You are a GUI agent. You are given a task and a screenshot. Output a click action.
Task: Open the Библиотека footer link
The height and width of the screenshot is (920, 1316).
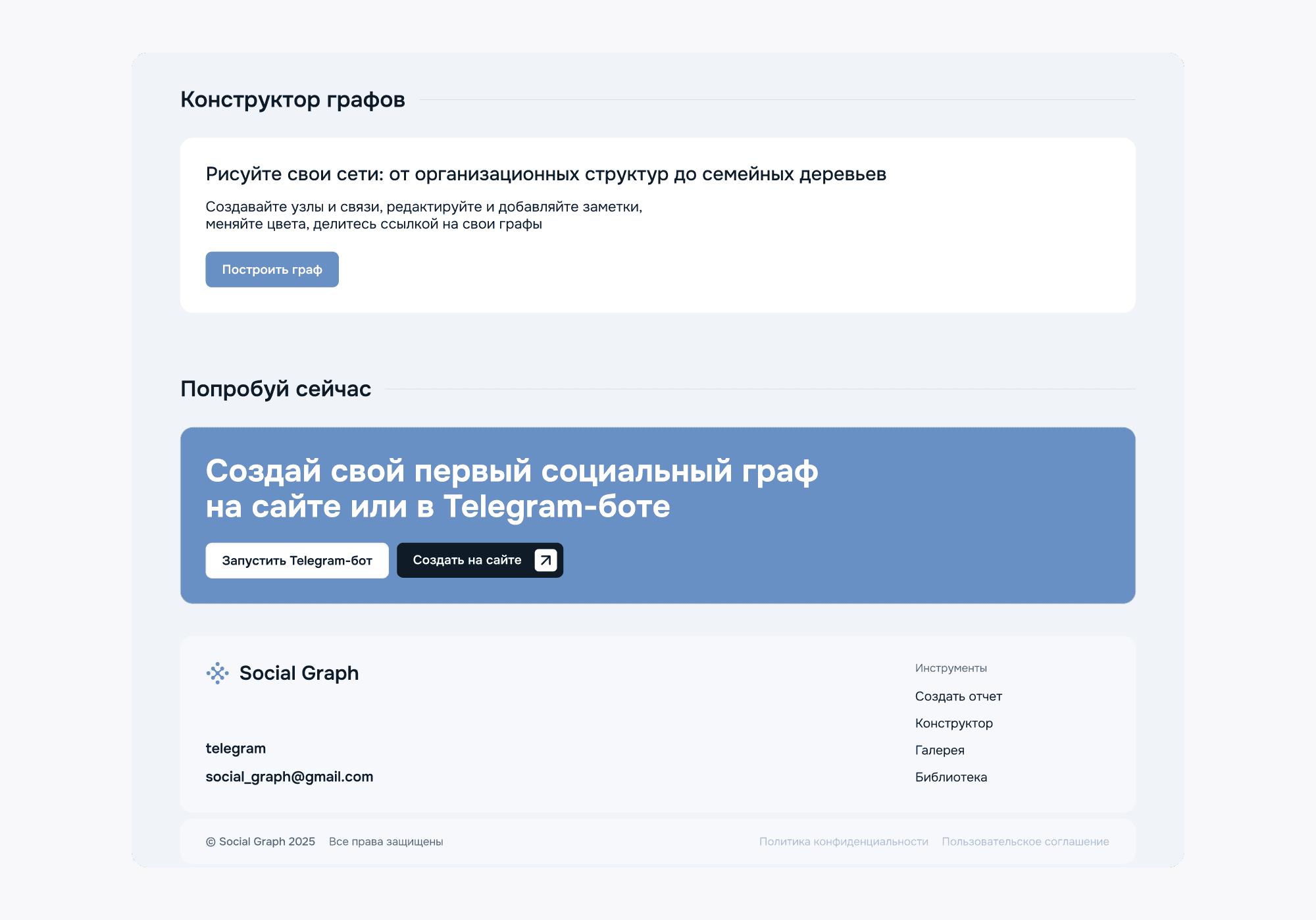951,777
